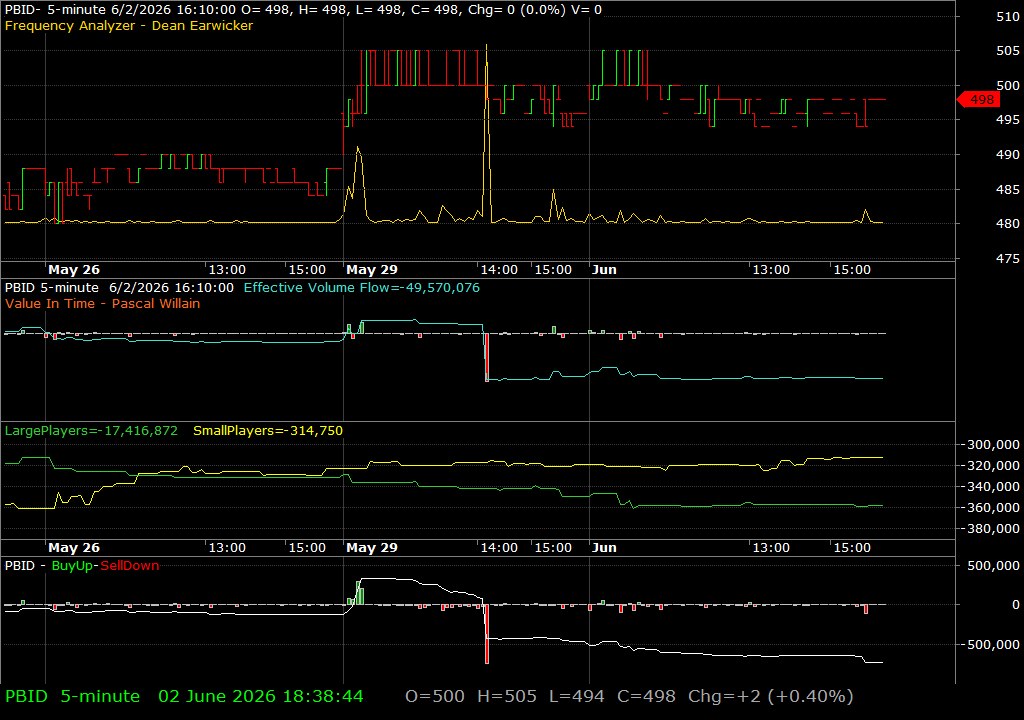The width and height of the screenshot is (1024, 720).
Task: Click the Jun marker on lower time axis
Action: click(x=604, y=548)
